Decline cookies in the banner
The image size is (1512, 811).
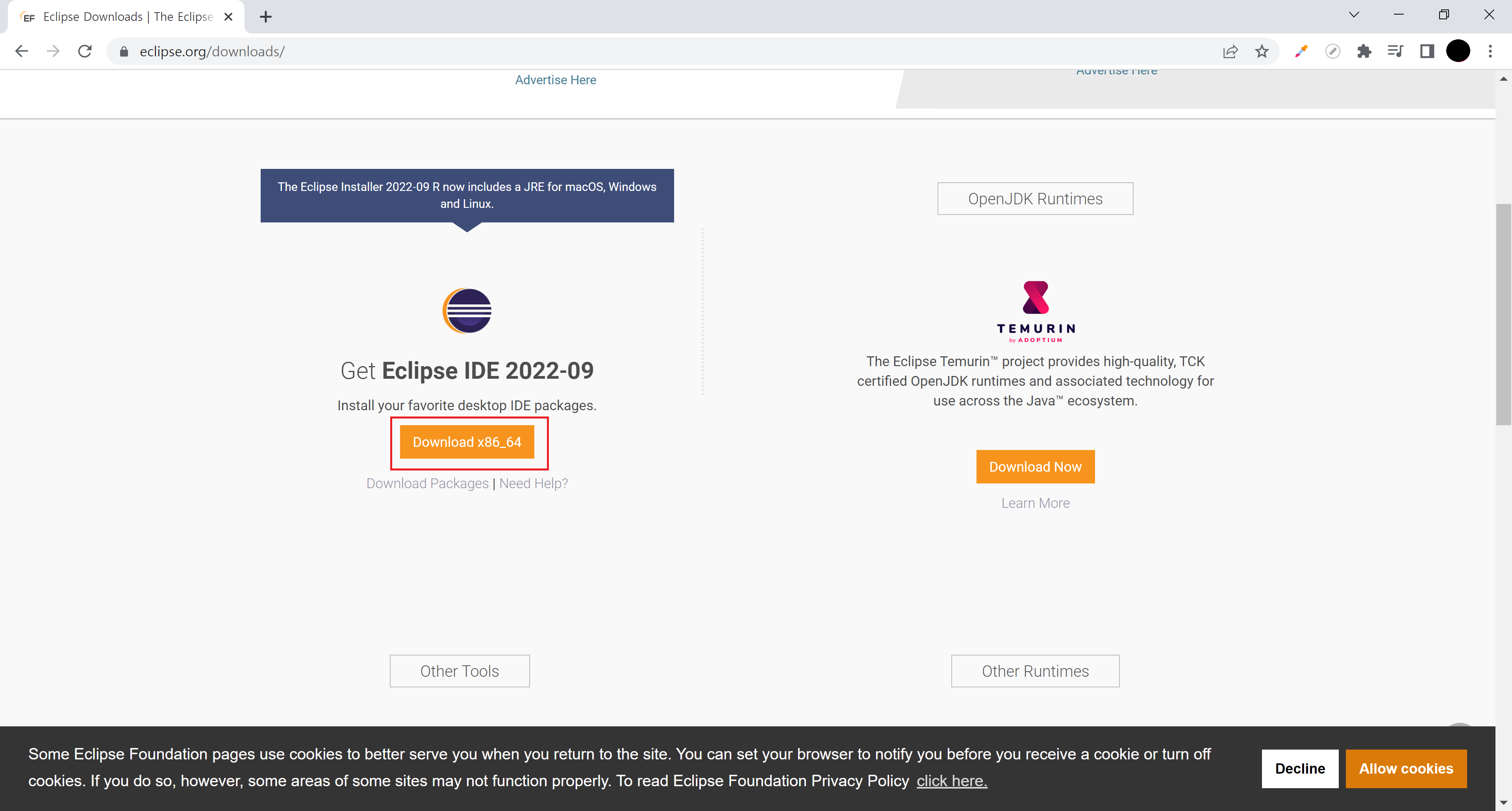(x=1299, y=768)
